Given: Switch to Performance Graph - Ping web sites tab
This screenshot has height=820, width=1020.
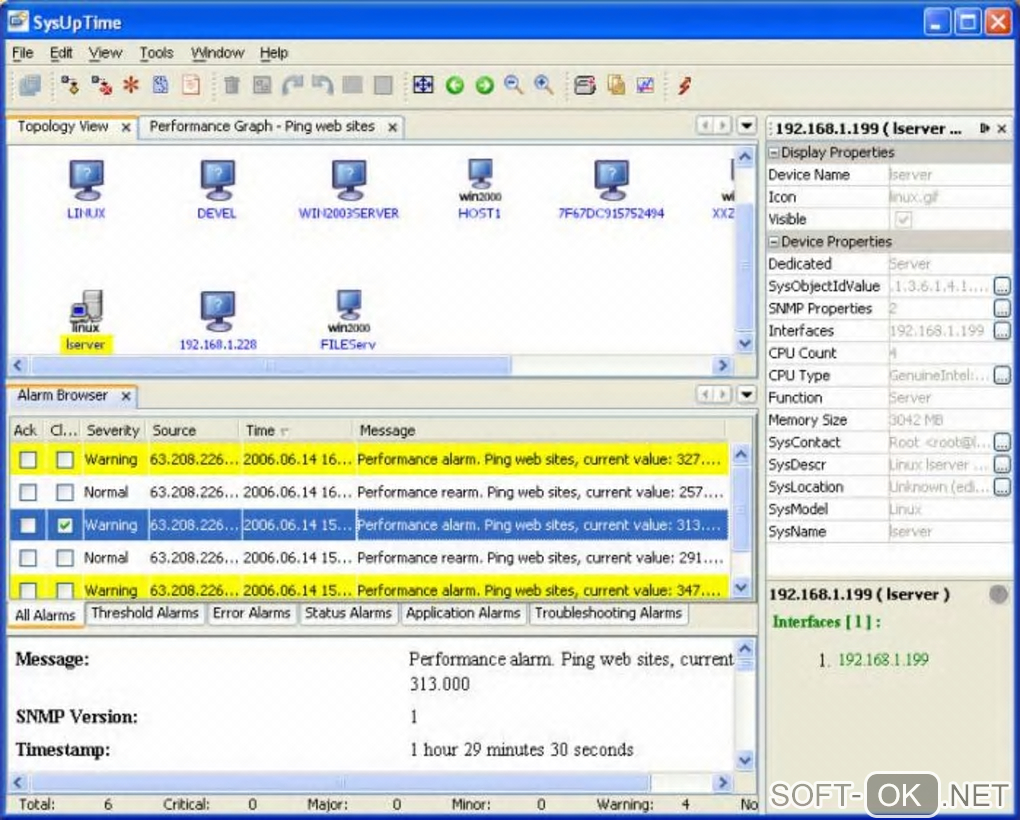Looking at the screenshot, I should 262,127.
